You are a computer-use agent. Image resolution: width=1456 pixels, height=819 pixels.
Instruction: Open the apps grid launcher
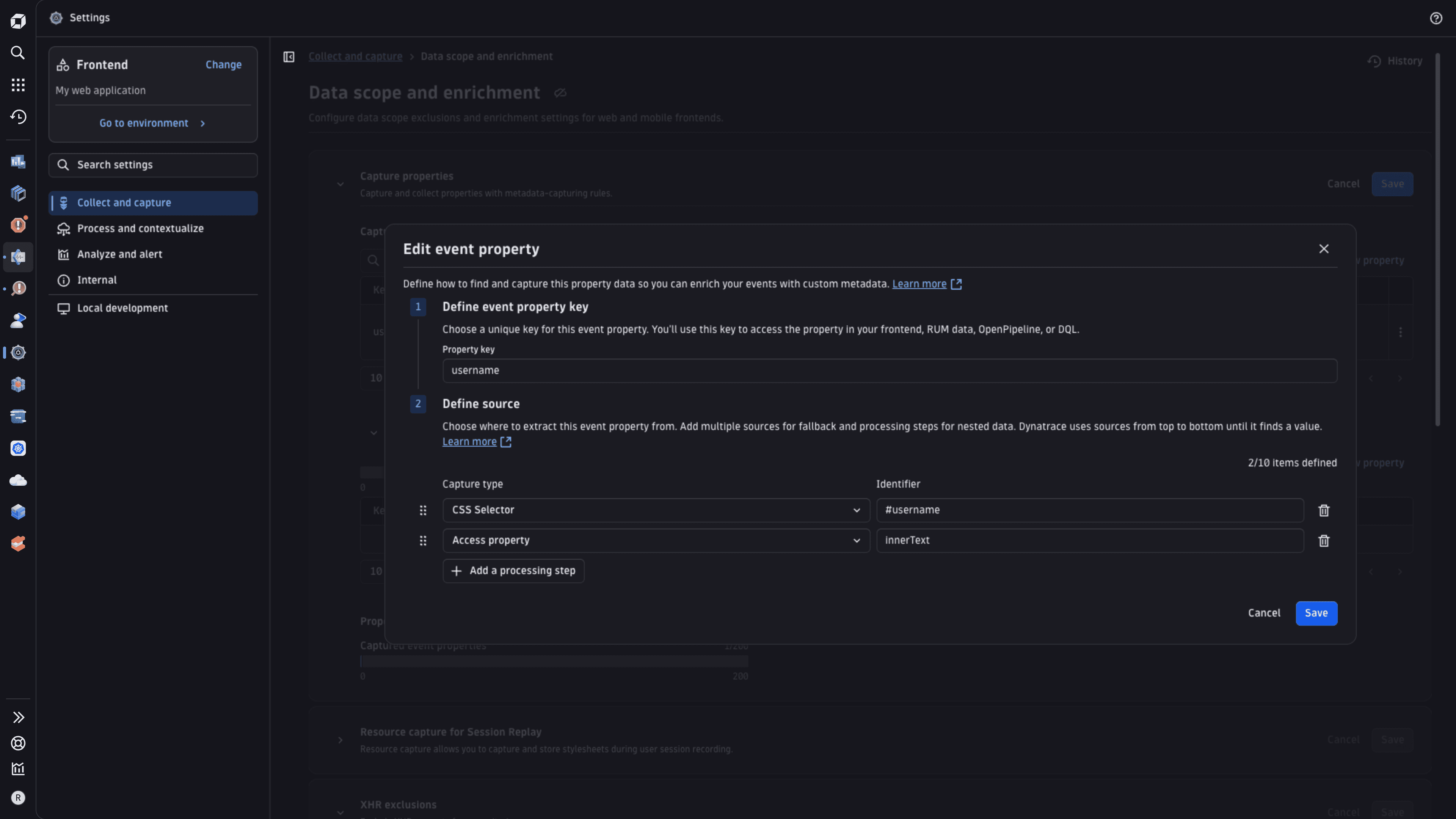coord(18,85)
